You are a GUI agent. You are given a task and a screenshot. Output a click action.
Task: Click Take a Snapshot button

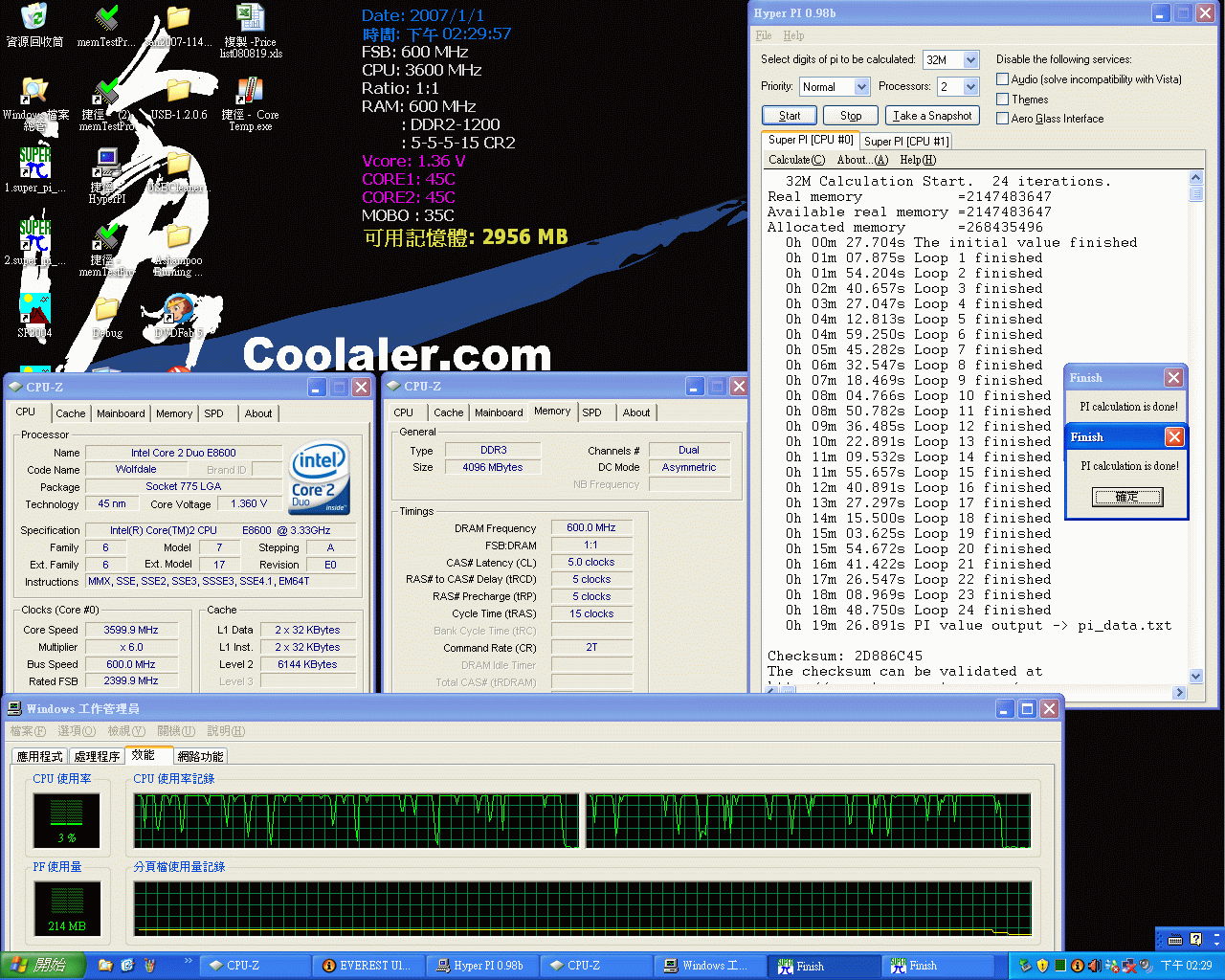click(x=932, y=116)
